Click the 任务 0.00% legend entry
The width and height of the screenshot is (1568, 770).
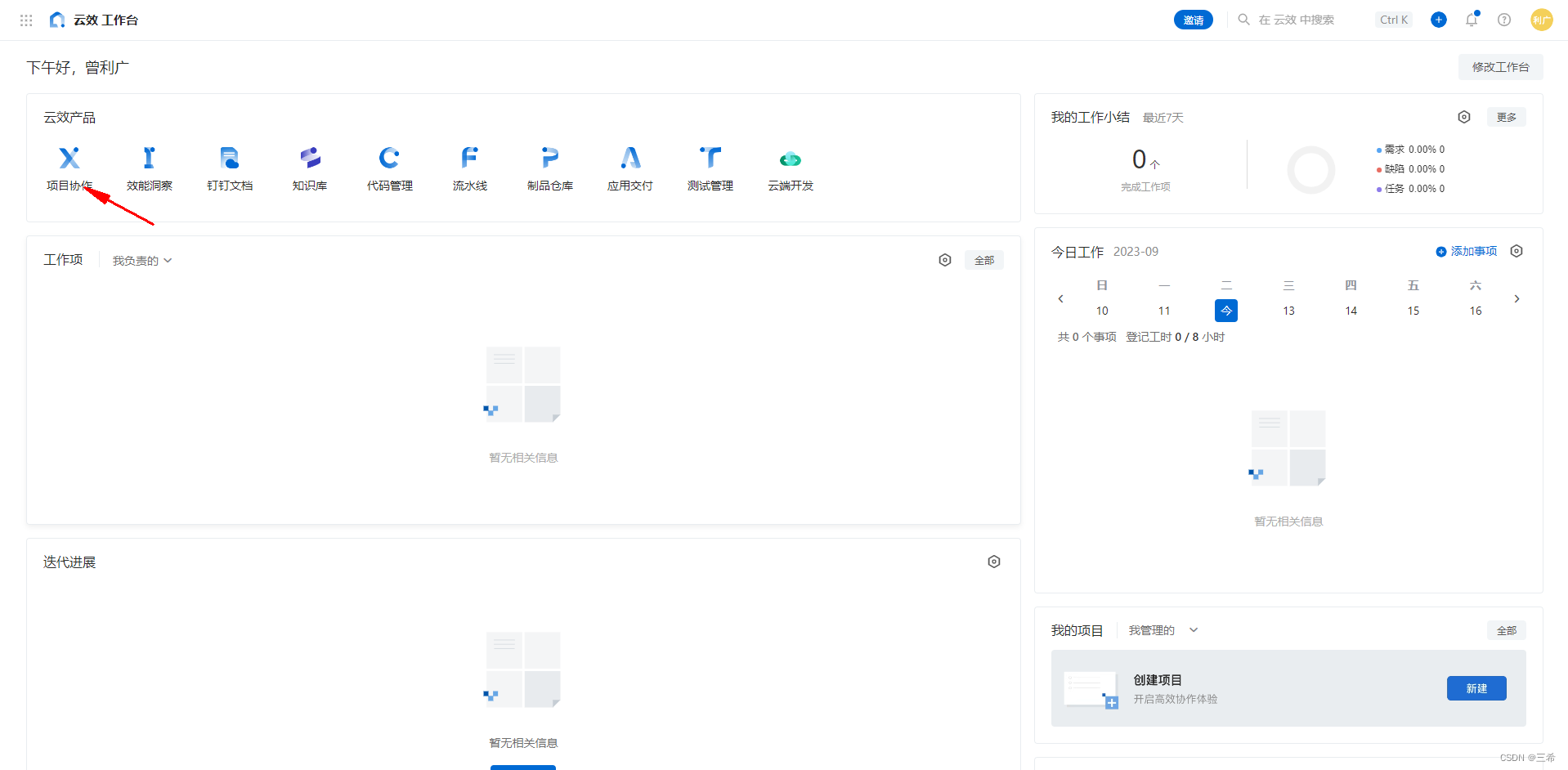1411,189
